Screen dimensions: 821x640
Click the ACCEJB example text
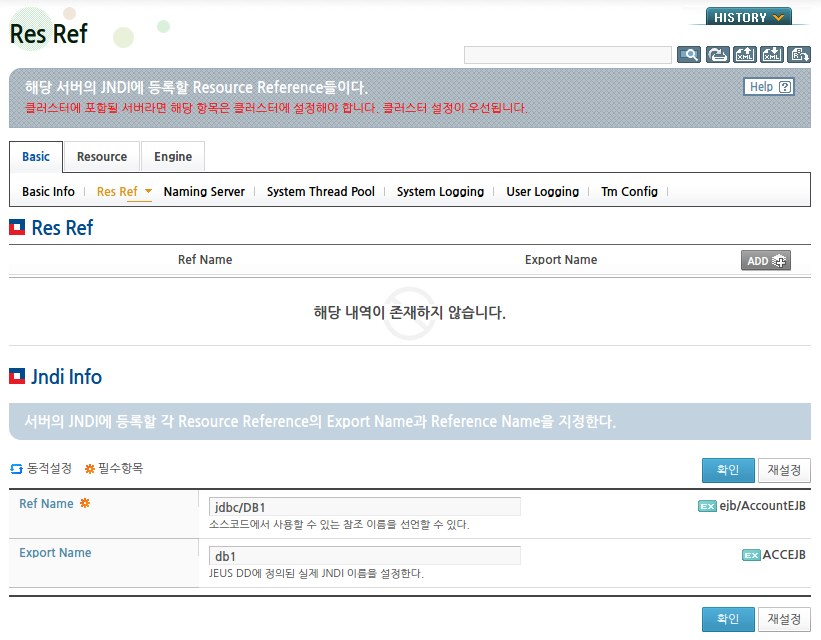coord(784,555)
